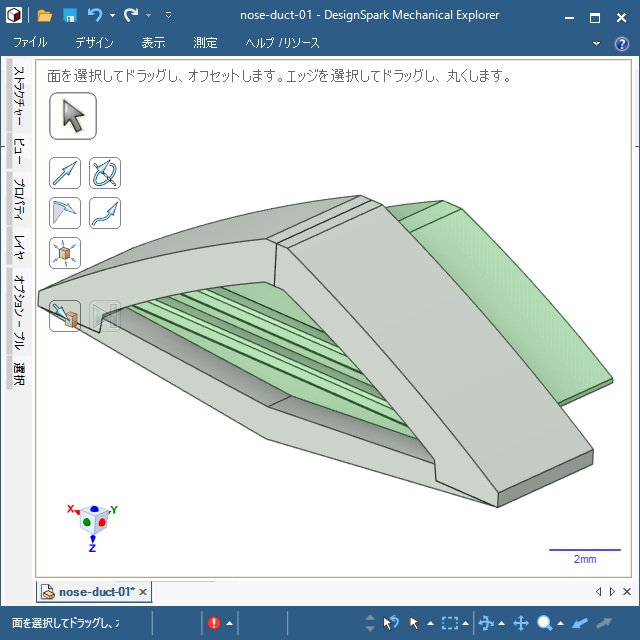The width and height of the screenshot is (640, 640).
Task: Open the Redo history dropdown arrow
Action: click(148, 16)
